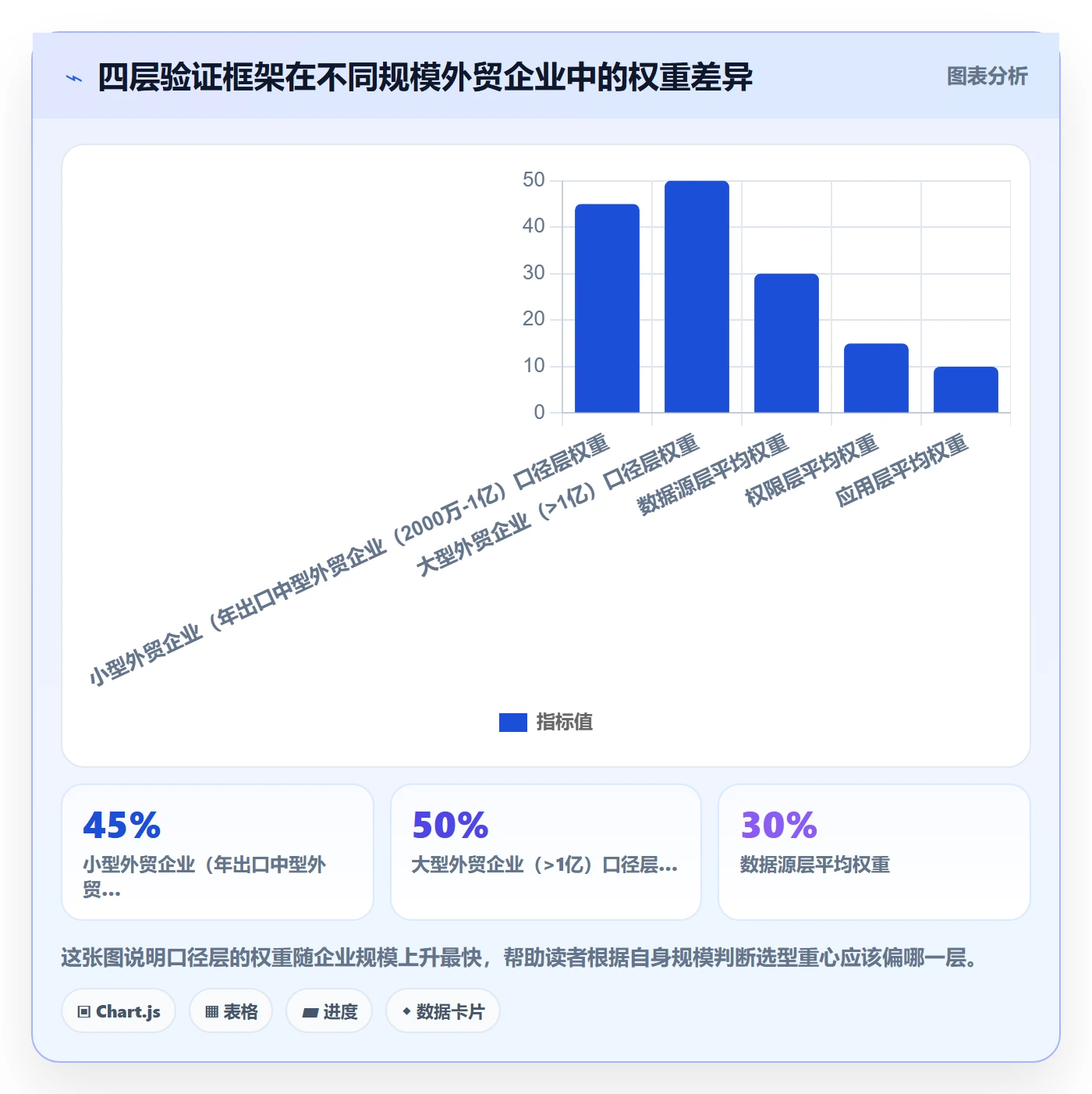This screenshot has height=1094, width=1092.
Task: Open the 30% data card
Action: tap(874, 852)
